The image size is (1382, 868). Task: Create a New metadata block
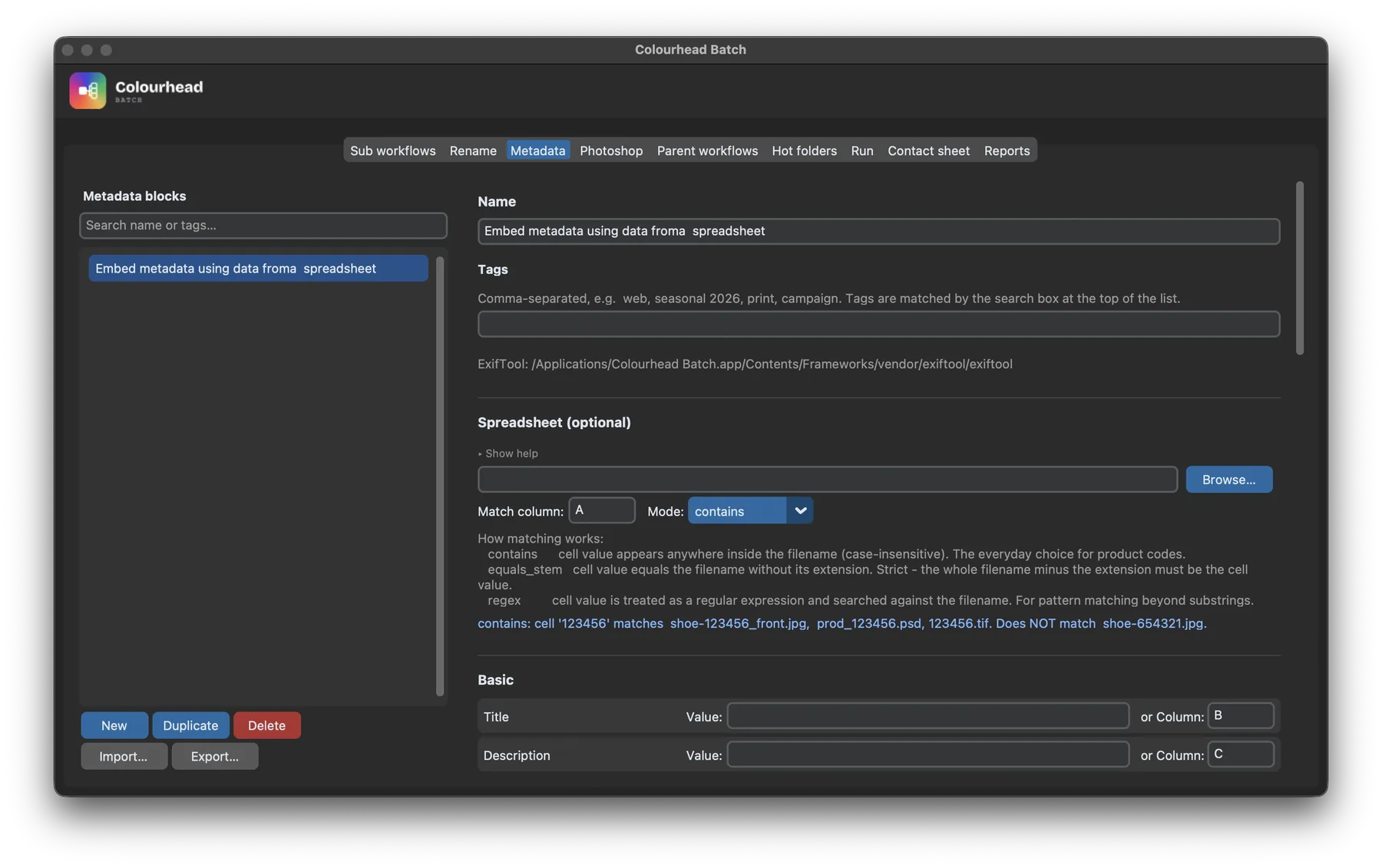(x=114, y=725)
